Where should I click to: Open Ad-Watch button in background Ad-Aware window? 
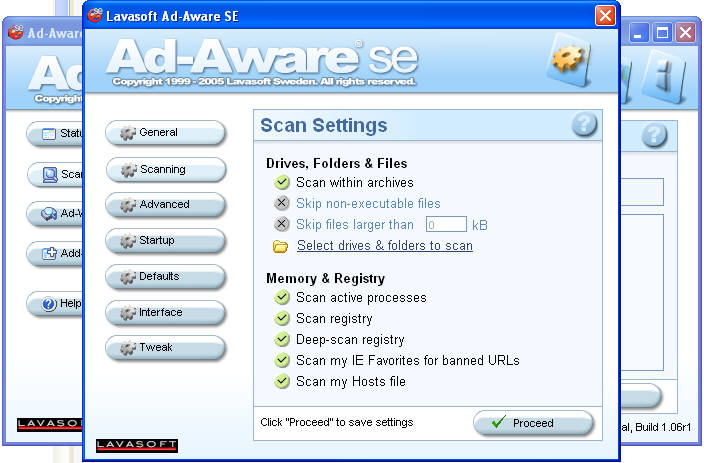[x=55, y=213]
